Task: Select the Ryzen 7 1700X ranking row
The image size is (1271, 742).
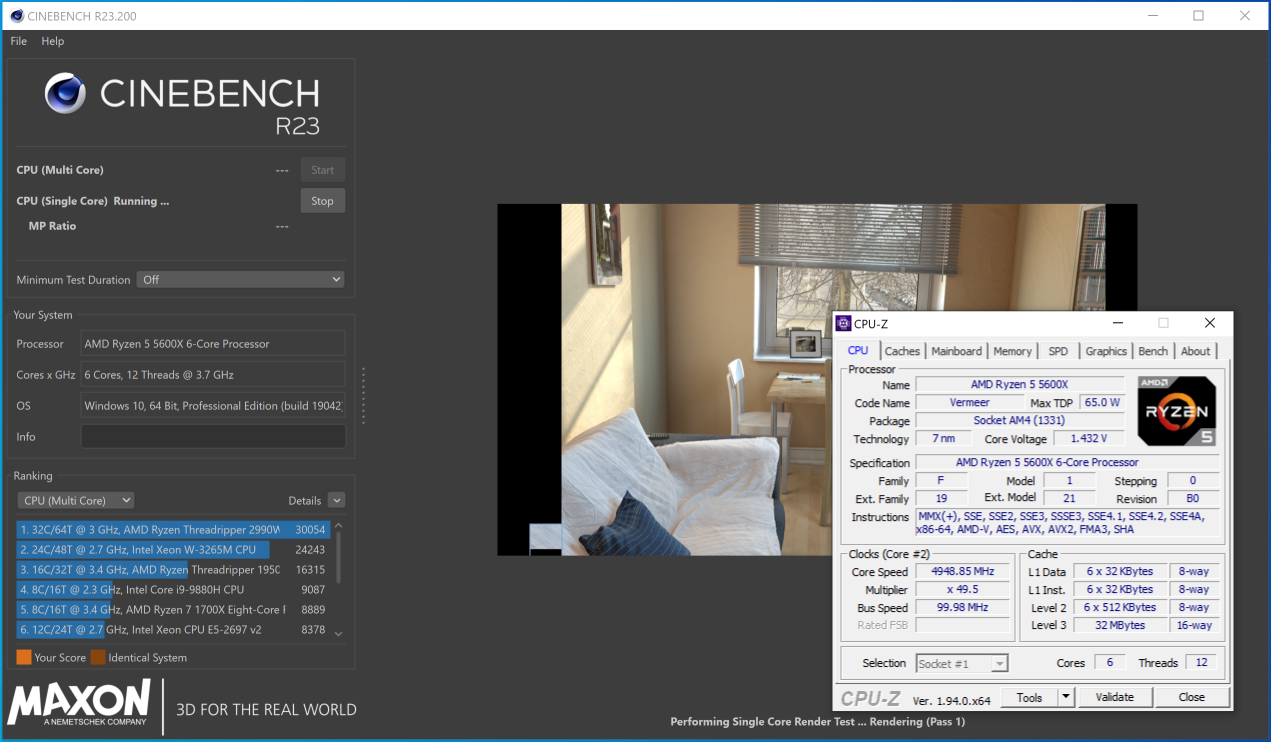Action: [173, 609]
